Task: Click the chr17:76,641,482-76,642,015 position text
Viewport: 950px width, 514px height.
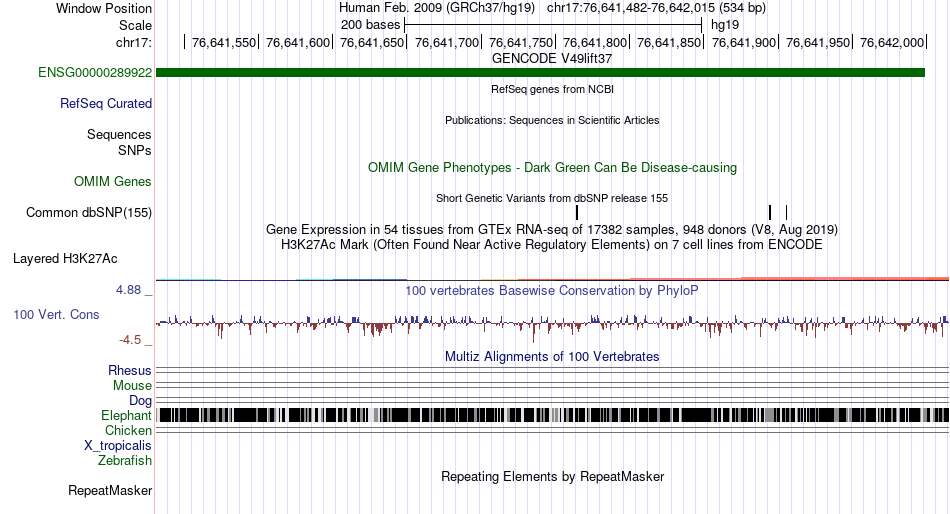Action: 656,8
